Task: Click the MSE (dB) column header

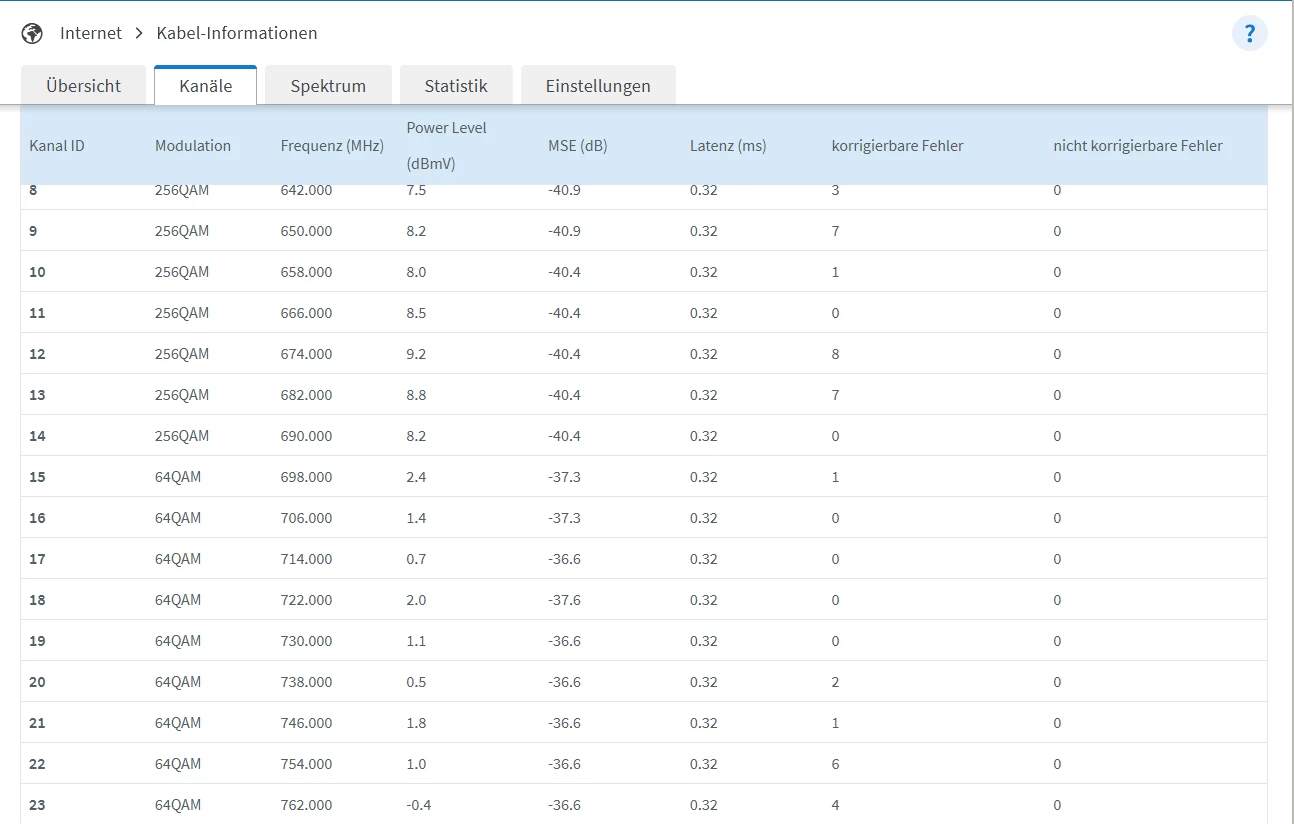Action: pos(577,146)
